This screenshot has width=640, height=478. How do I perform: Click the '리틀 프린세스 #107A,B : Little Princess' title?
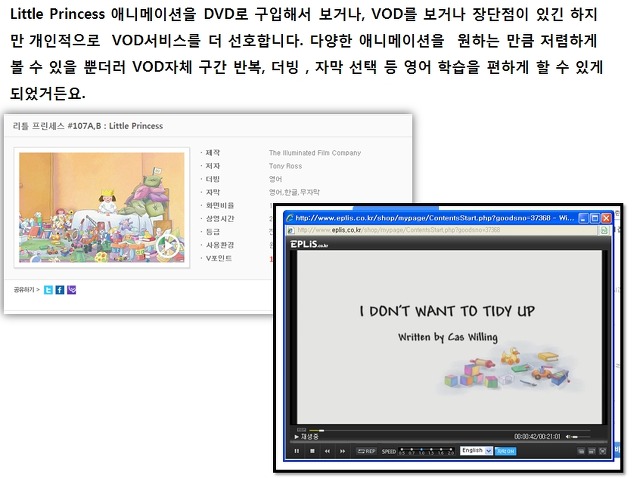pos(87,126)
